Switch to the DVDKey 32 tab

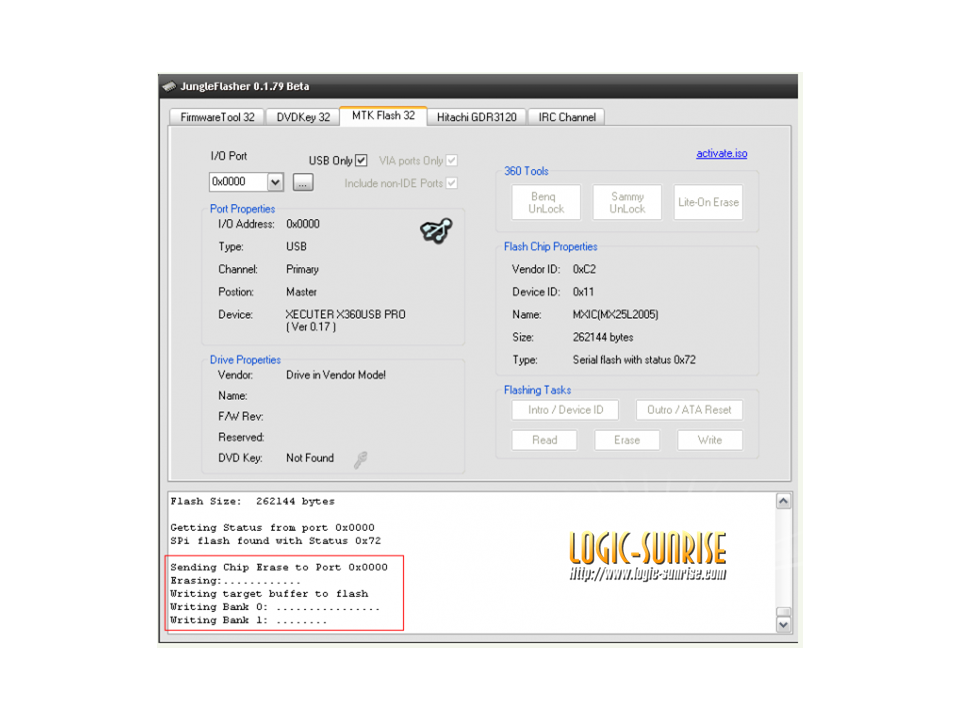pyautogui.click(x=303, y=117)
